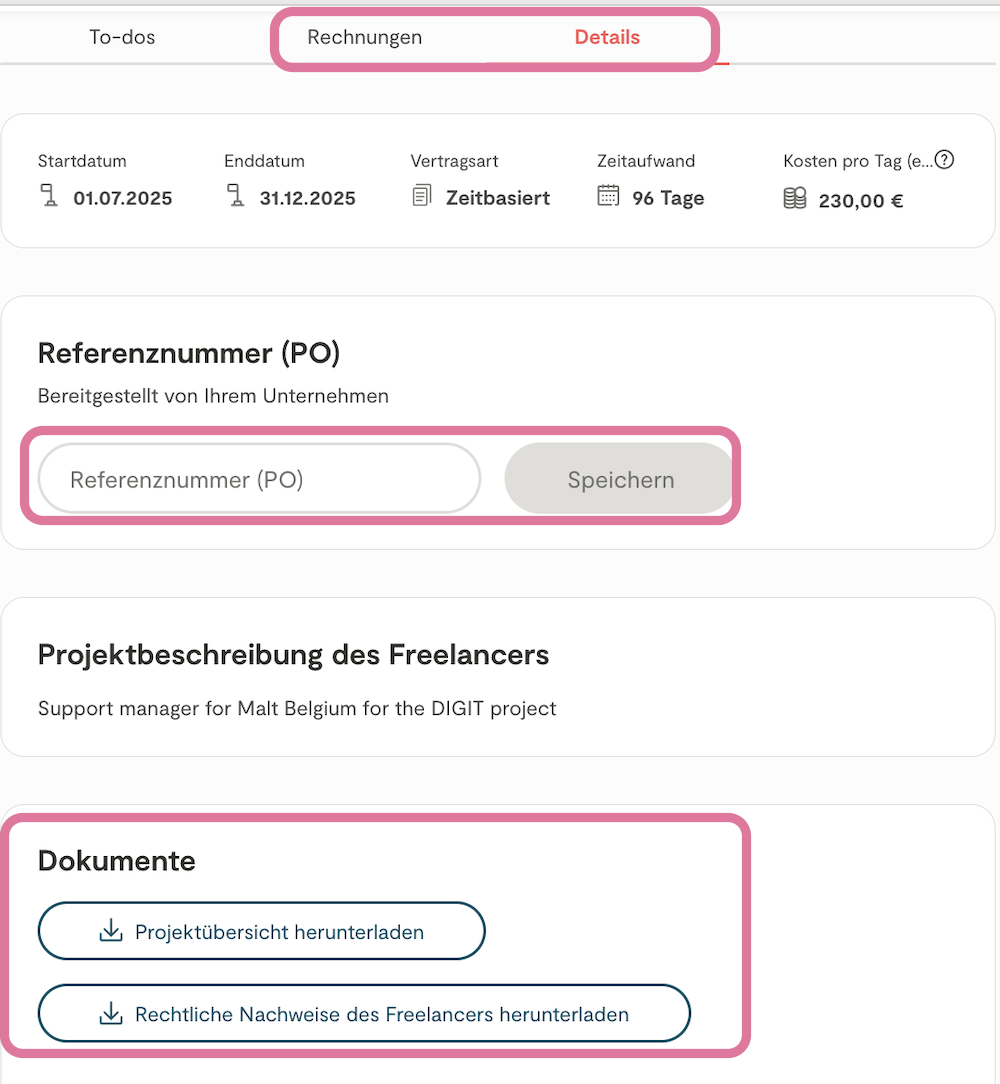The height and width of the screenshot is (1084, 1000).
Task: Click the Projektbeschreibung des Freelancers heading
Action: point(294,656)
